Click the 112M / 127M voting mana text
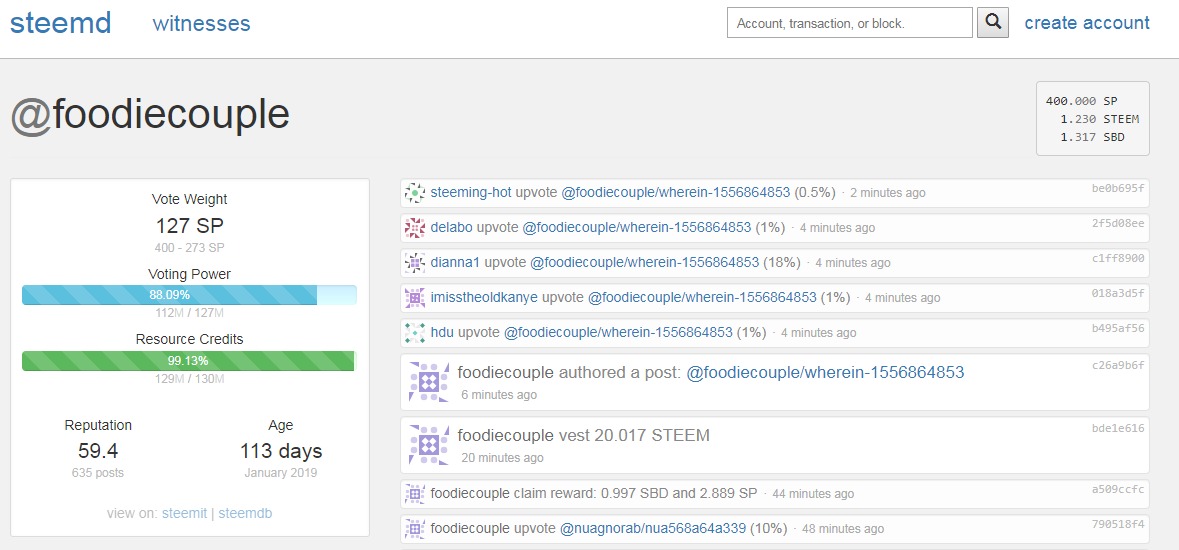The image size is (1179, 550). (189, 313)
